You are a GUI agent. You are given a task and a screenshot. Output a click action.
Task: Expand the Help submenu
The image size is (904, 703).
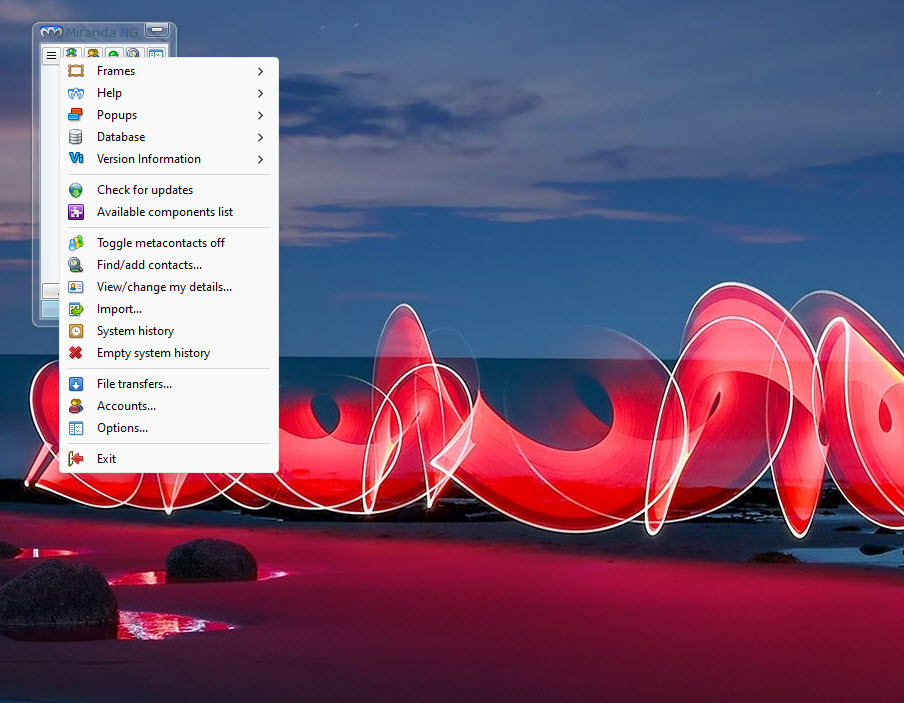tap(169, 93)
